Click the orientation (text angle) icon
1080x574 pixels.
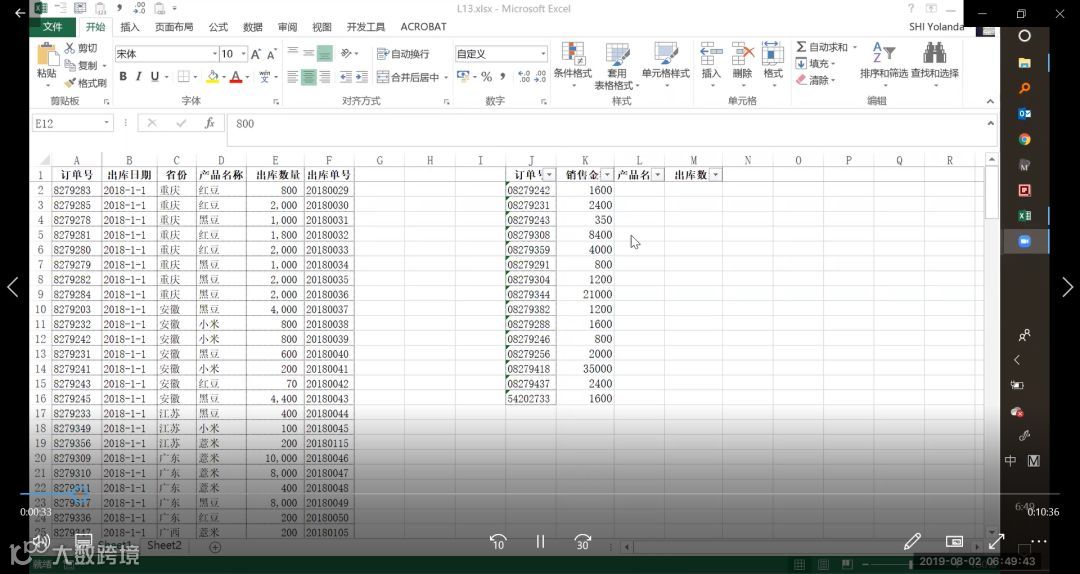(346, 53)
